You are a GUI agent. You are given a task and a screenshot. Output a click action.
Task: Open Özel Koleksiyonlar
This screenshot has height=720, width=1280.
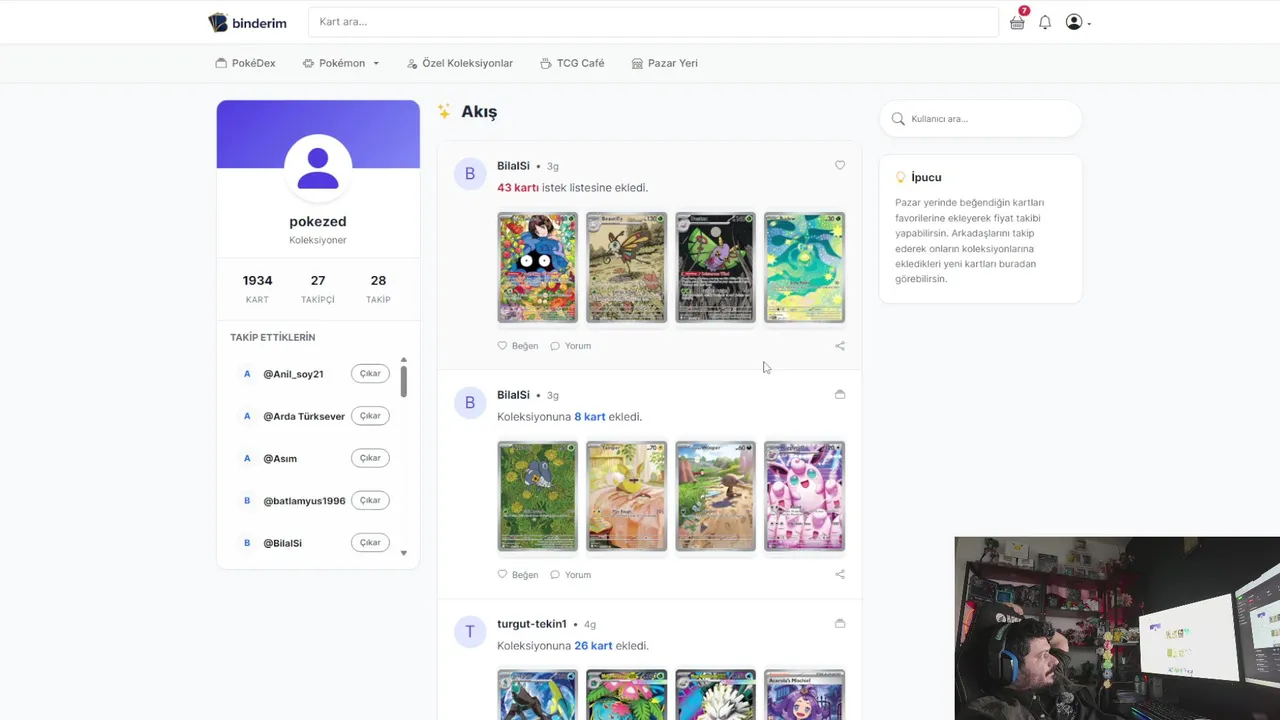[x=460, y=63]
